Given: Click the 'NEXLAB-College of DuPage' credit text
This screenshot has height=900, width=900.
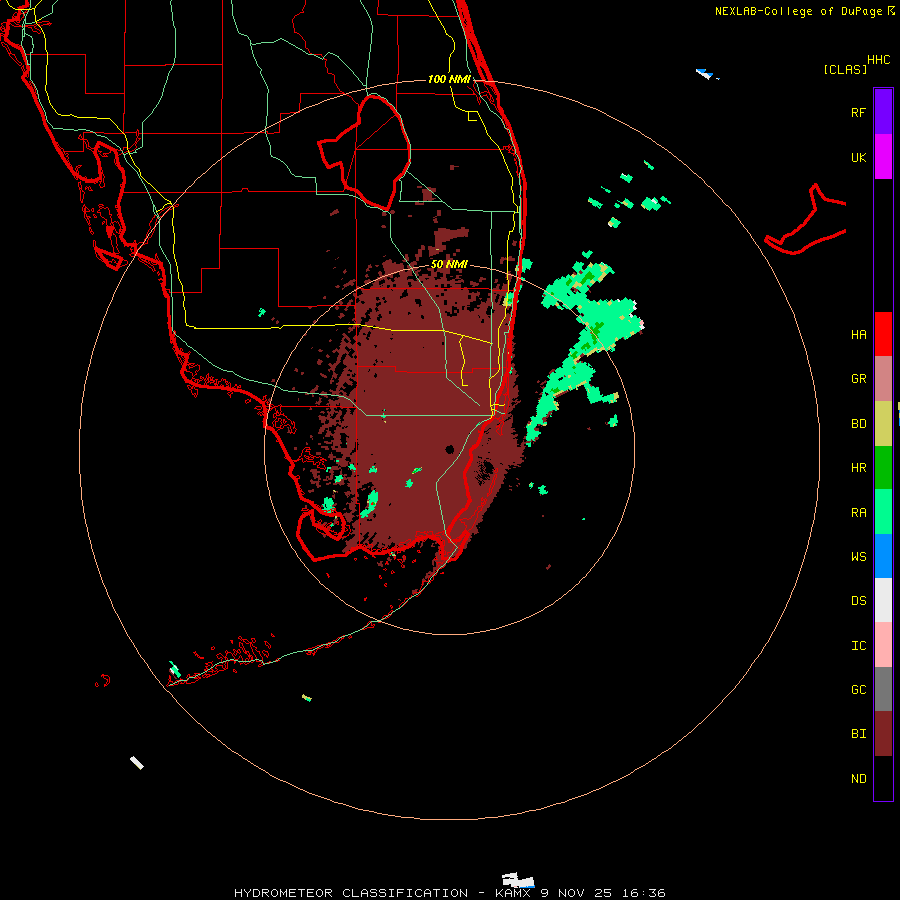Looking at the screenshot, I should [798, 11].
